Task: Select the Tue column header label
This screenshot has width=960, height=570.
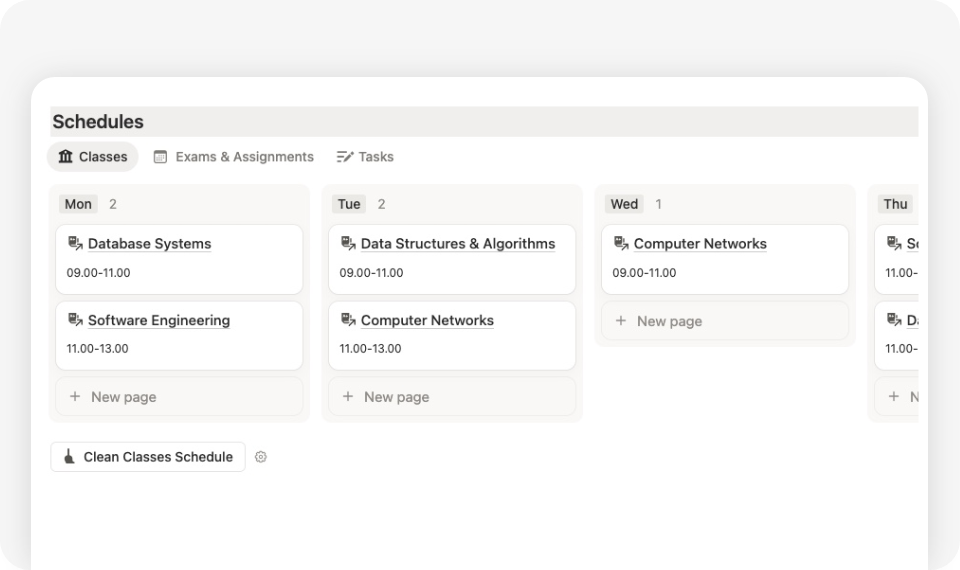Action: coord(349,204)
